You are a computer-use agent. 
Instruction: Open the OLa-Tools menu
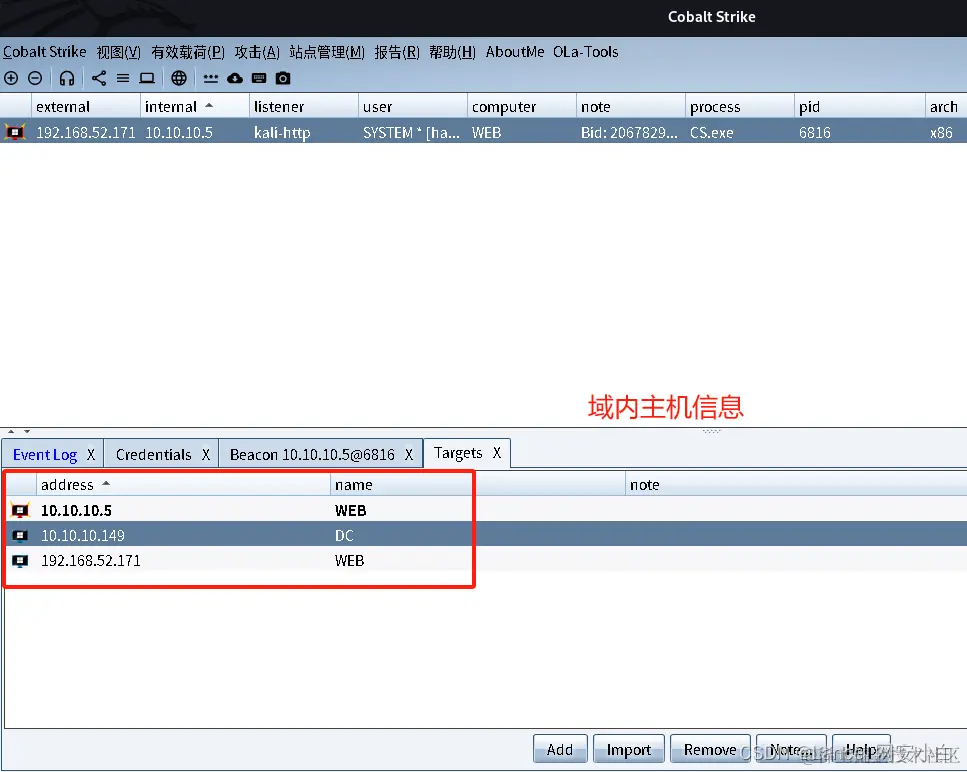[x=586, y=52]
